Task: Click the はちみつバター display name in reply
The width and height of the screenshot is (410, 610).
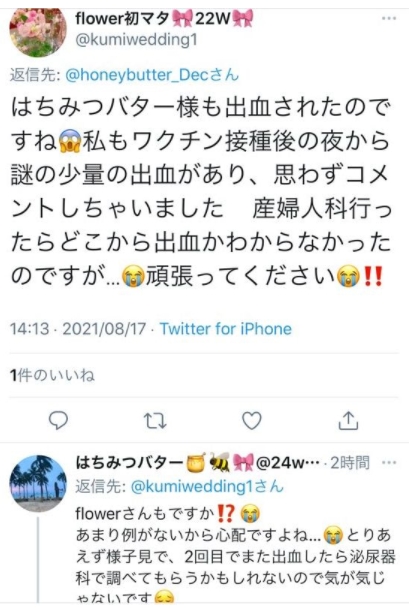Action: (128, 463)
